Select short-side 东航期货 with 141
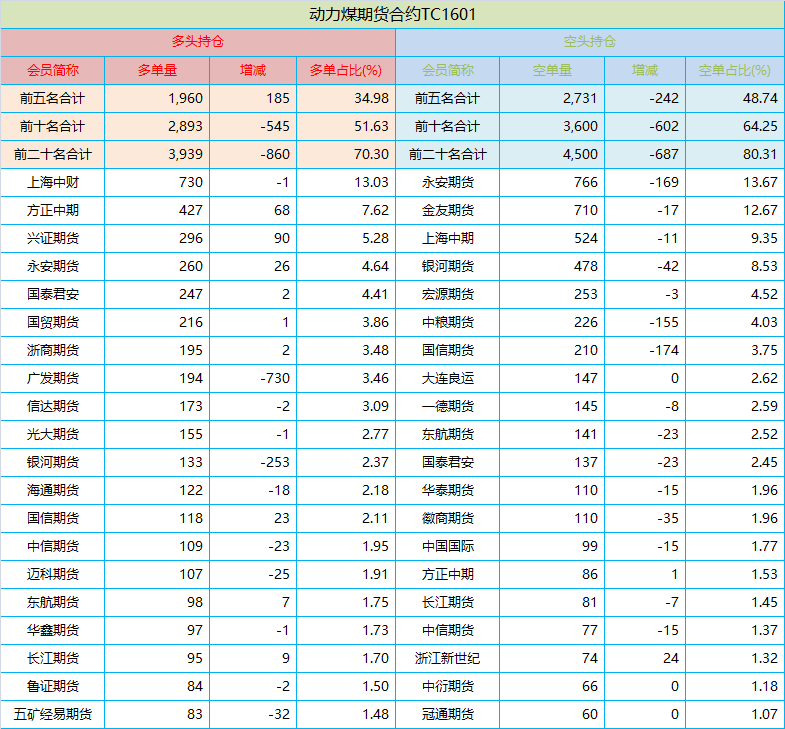The image size is (785, 729). [x=448, y=434]
